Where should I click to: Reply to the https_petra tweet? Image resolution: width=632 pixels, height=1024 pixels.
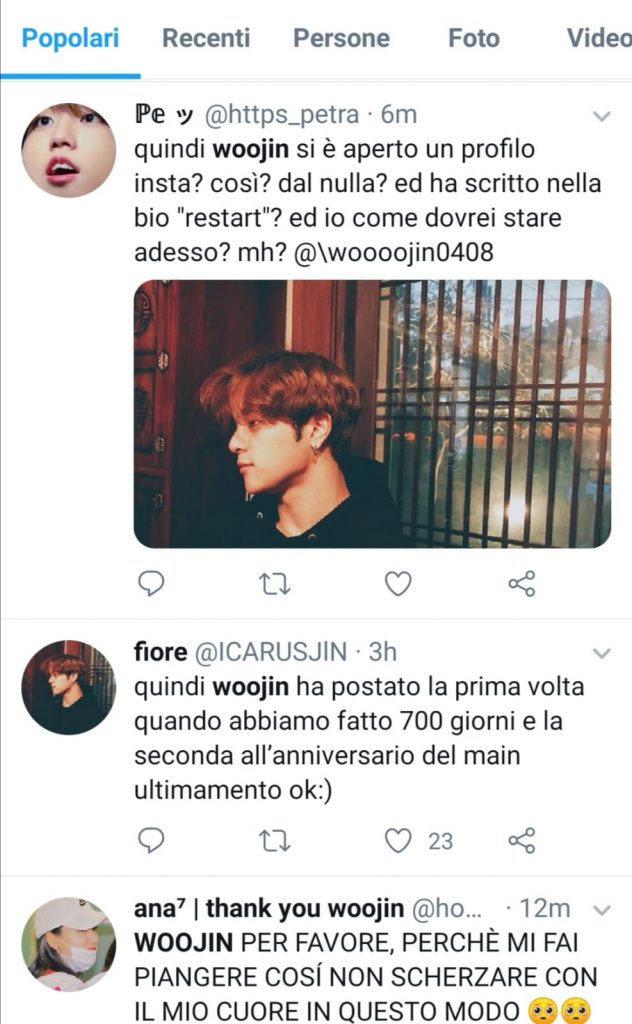(x=151, y=583)
